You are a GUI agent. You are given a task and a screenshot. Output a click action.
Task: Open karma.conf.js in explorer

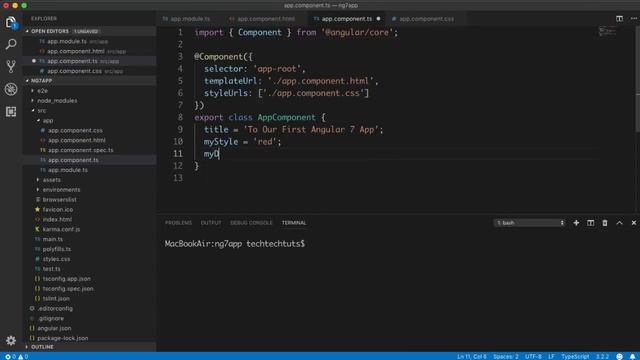(61, 229)
